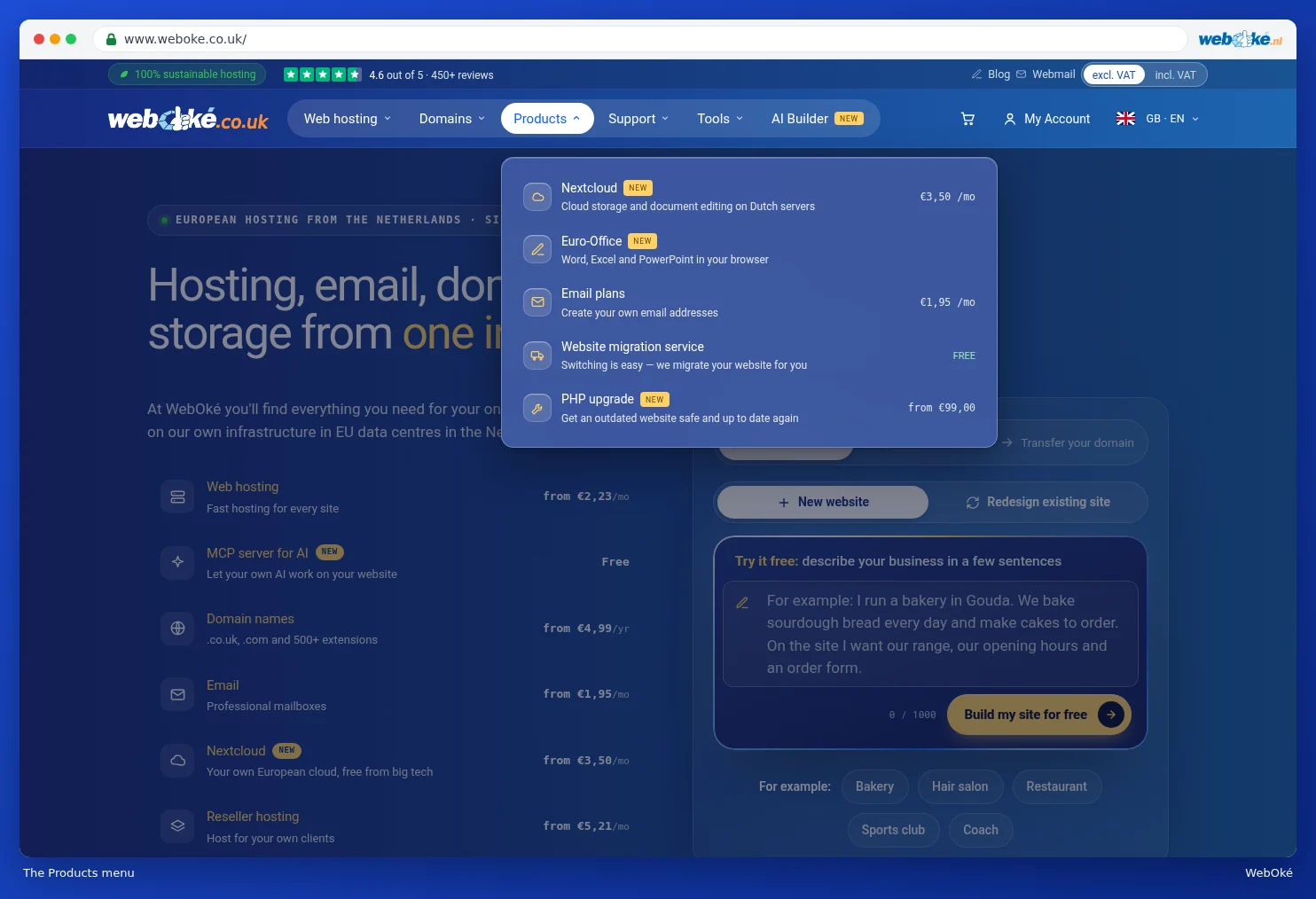1316x899 pixels.
Task: Click the PHP upgrade wrench icon
Action: (537, 409)
